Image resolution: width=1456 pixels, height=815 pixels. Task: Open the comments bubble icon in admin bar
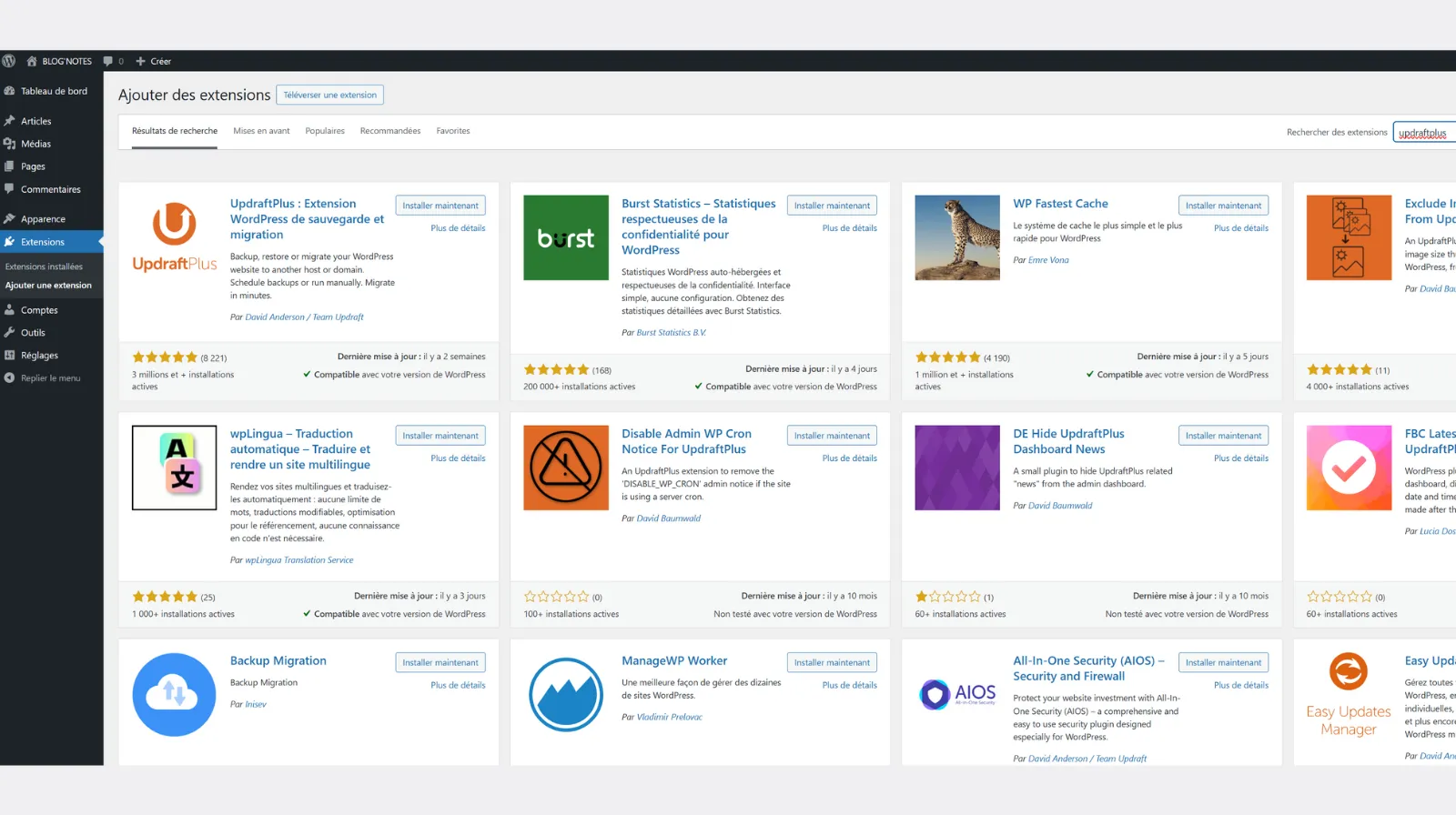(108, 61)
